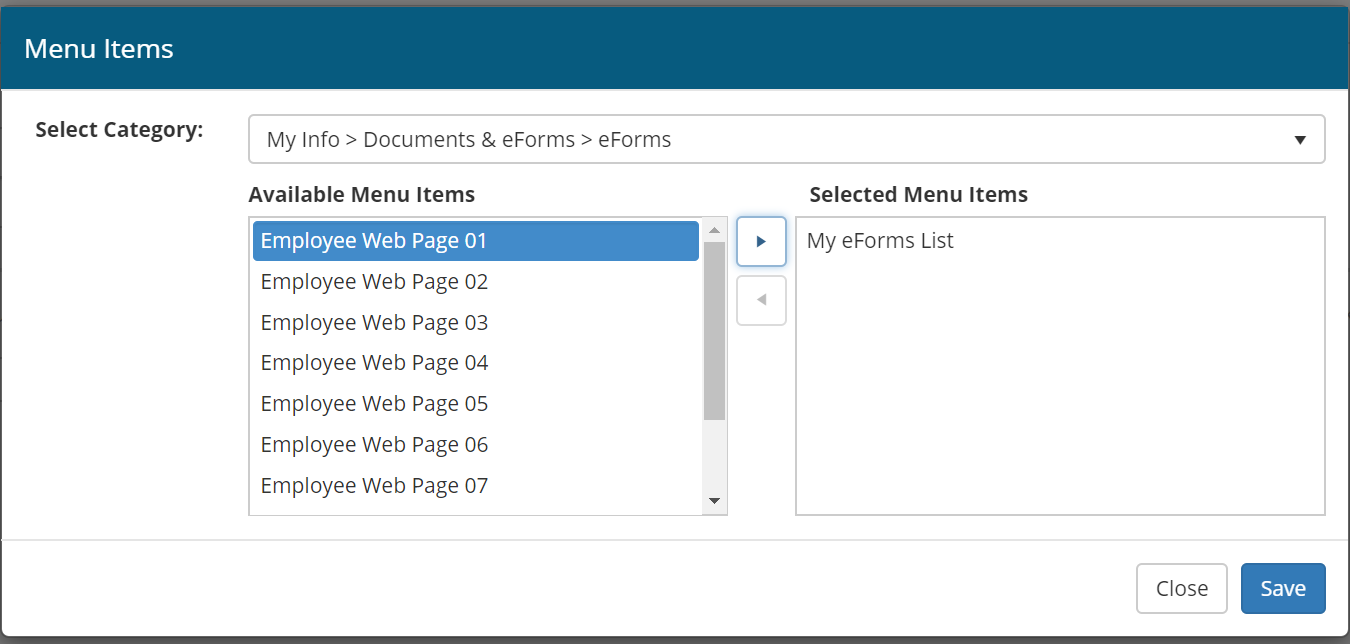Select Employee Web Page 02
This screenshot has width=1350, height=644.
[375, 282]
